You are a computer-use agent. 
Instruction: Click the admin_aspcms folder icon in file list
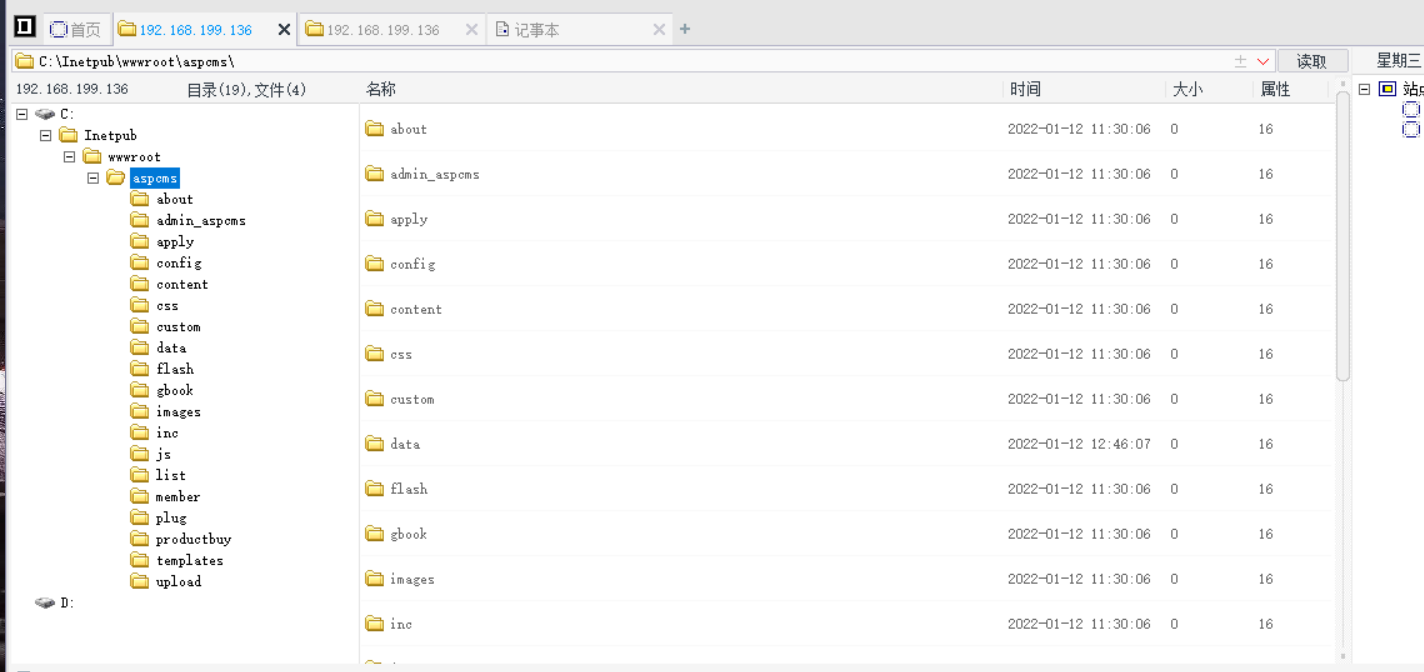click(x=375, y=173)
